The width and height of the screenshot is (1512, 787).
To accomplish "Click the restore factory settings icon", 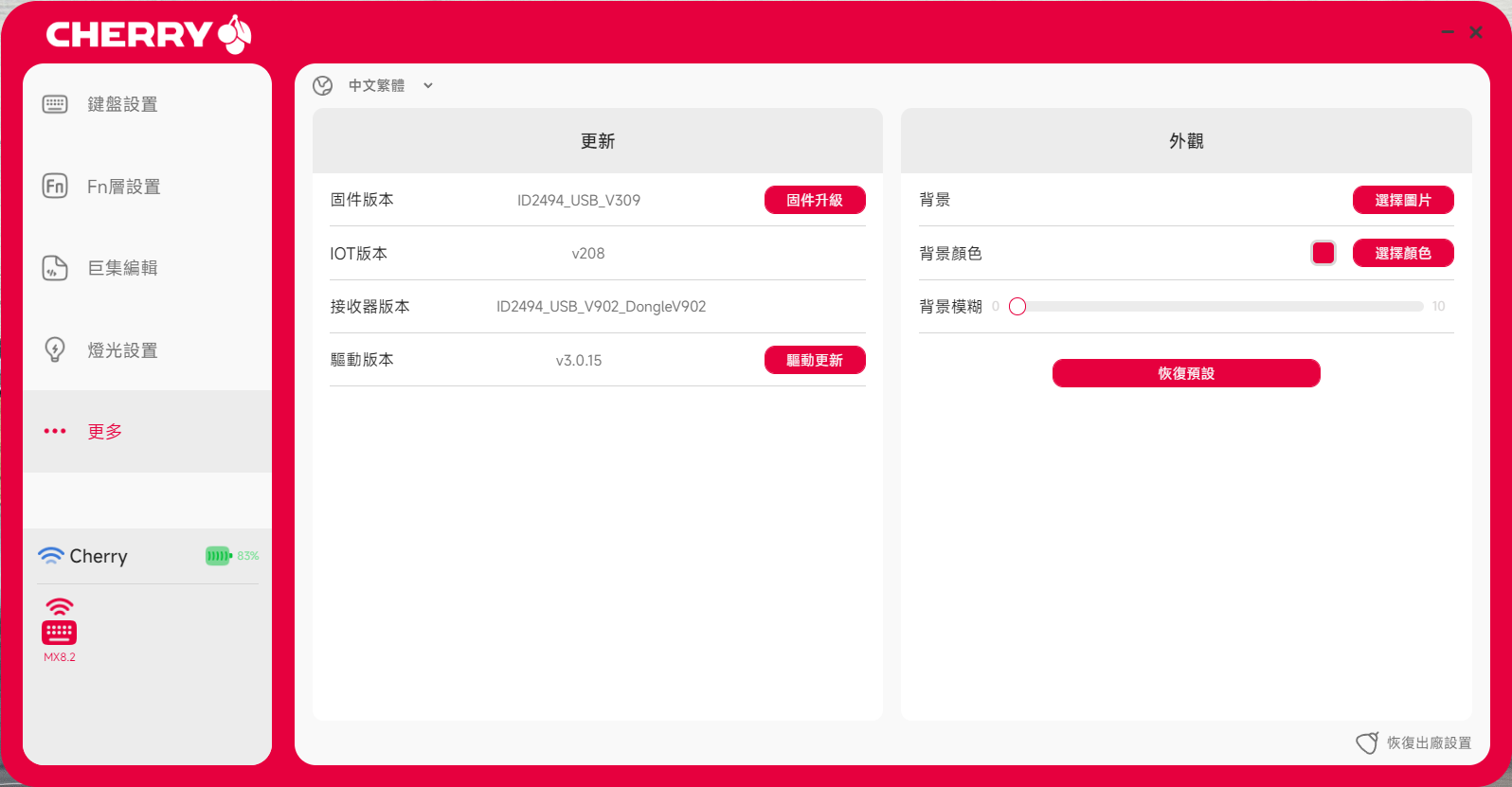I will coord(1366,743).
